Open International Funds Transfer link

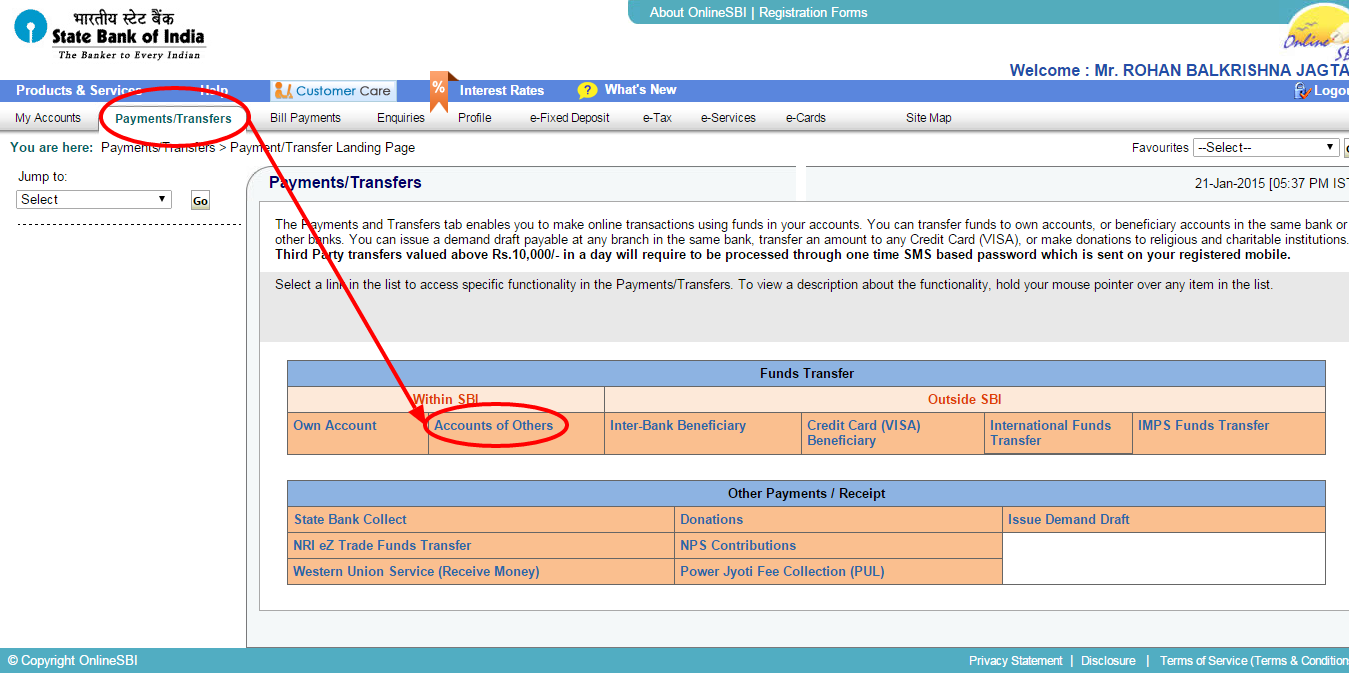(x=1051, y=433)
